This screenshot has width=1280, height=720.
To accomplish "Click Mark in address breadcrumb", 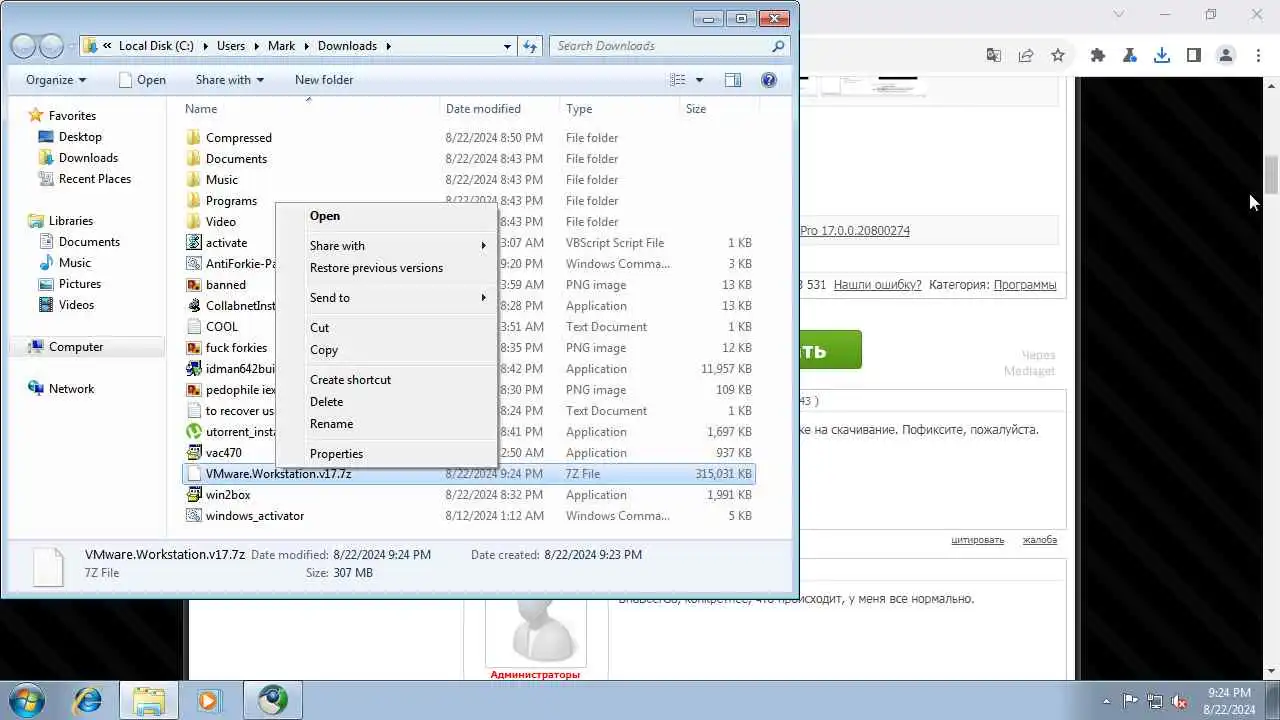I will (x=281, y=46).
